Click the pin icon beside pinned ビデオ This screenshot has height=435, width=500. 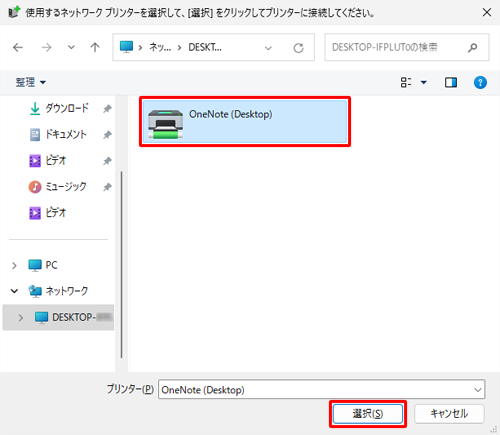[x=107, y=161]
